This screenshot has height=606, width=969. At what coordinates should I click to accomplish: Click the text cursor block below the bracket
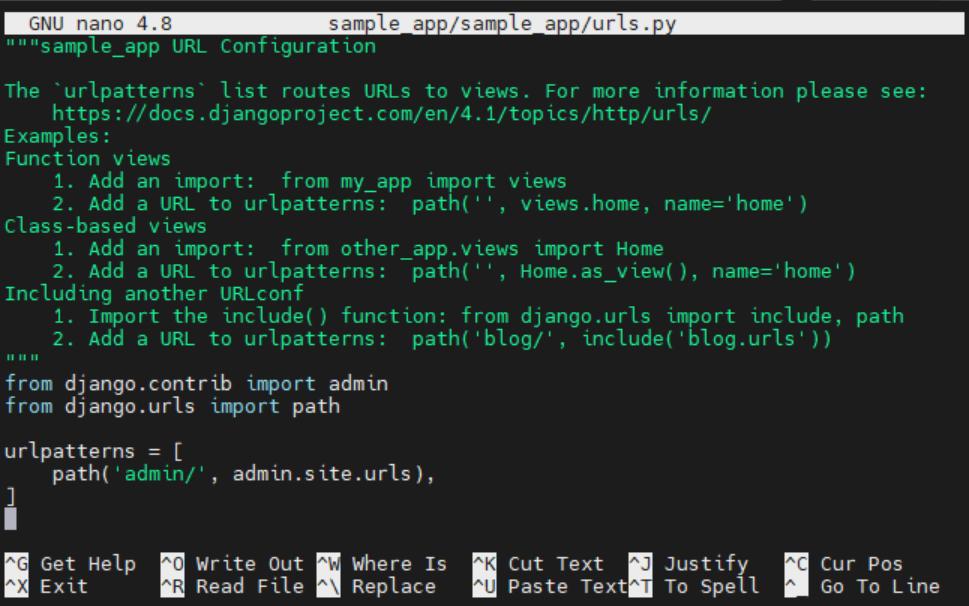pos(11,519)
